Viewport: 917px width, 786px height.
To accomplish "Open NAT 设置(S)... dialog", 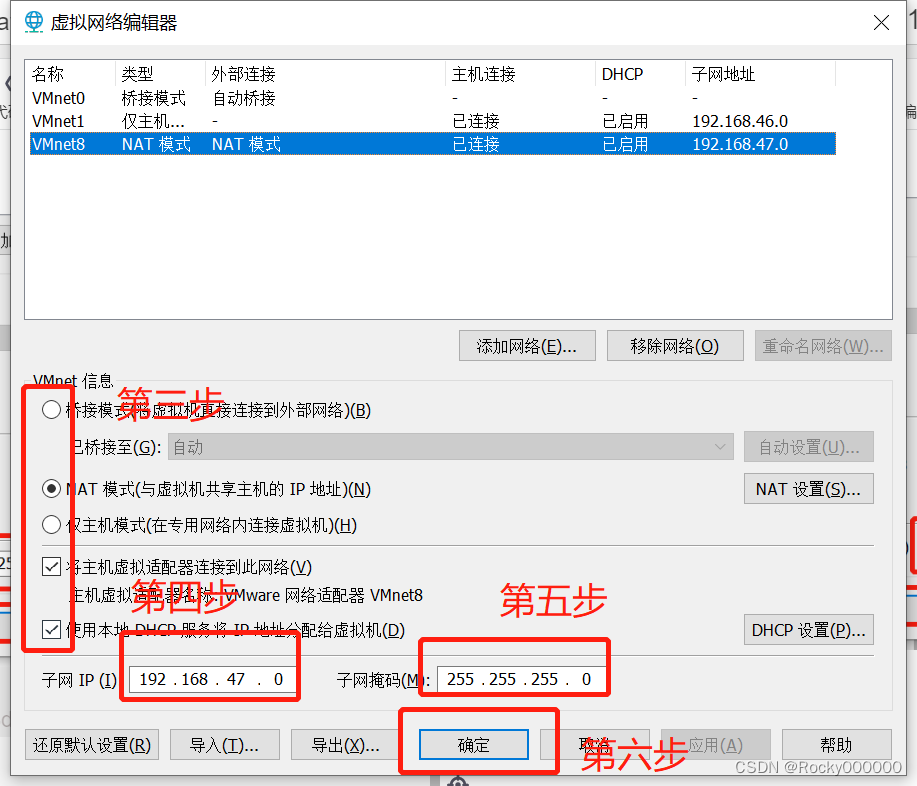I will (x=809, y=489).
